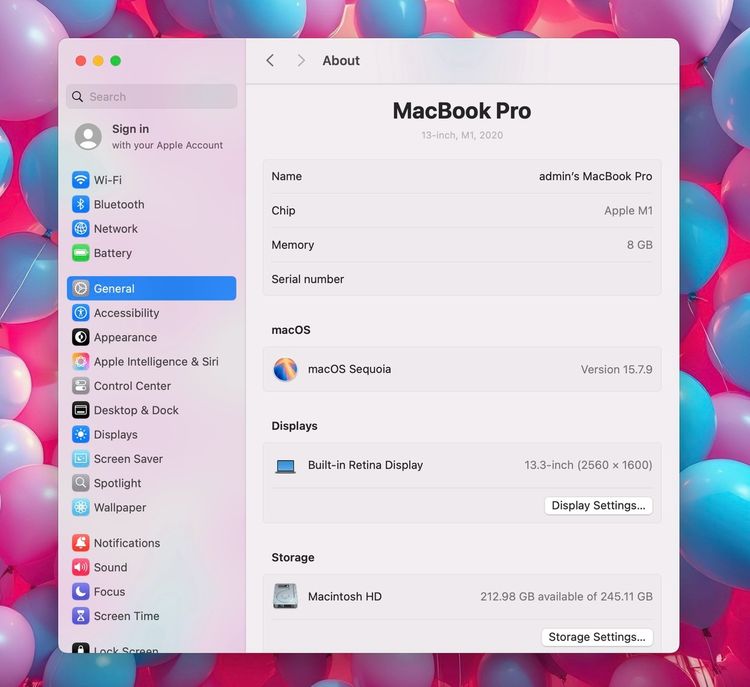Click the Apple M1 chip value

click(628, 211)
